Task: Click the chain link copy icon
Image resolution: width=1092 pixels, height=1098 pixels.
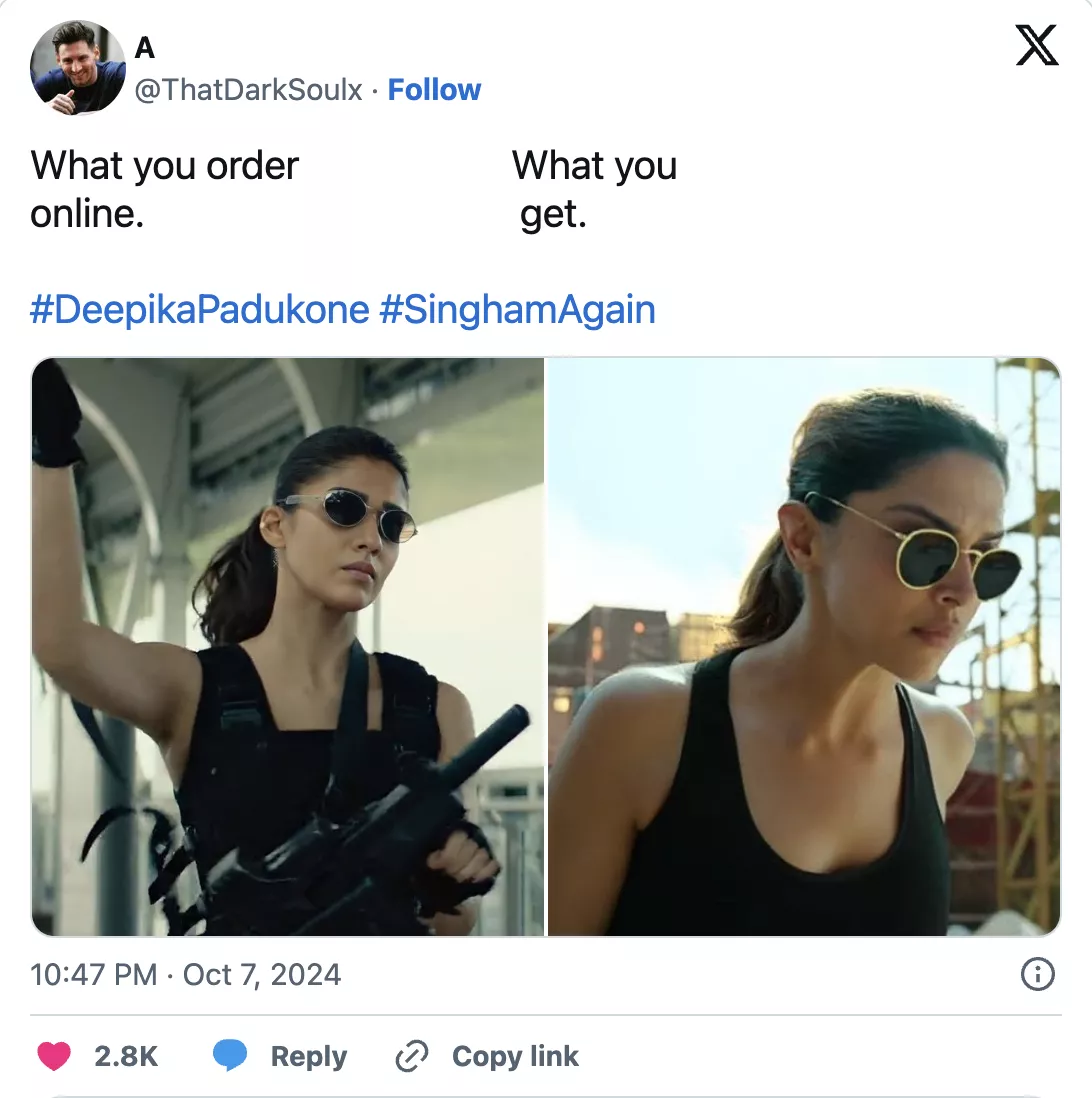Action: 412,1056
